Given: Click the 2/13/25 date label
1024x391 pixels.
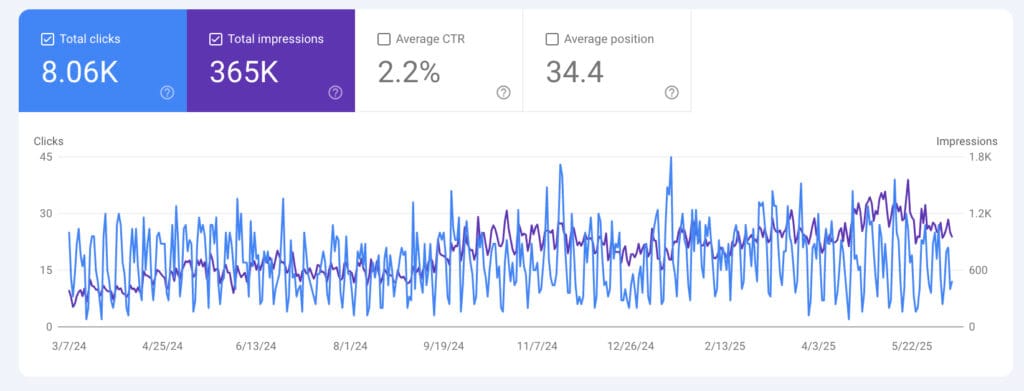Looking at the screenshot, I should [x=726, y=347].
